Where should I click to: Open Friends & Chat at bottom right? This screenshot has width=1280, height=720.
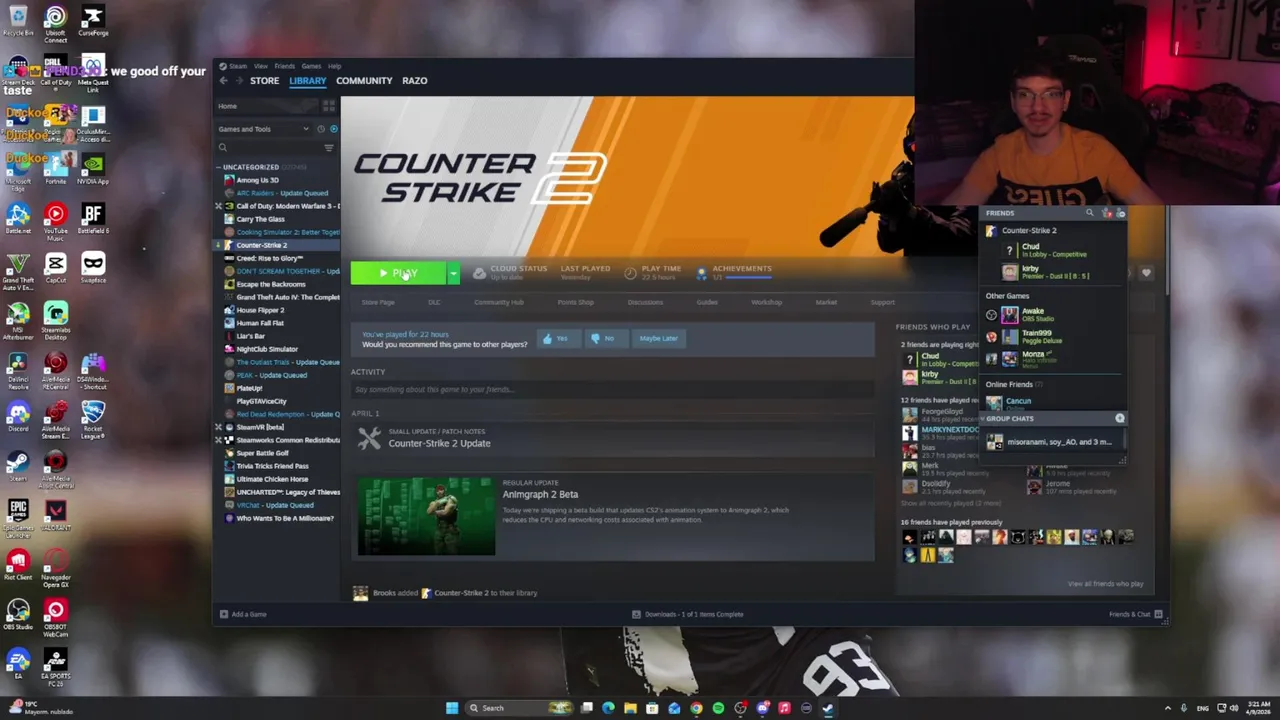(1135, 614)
